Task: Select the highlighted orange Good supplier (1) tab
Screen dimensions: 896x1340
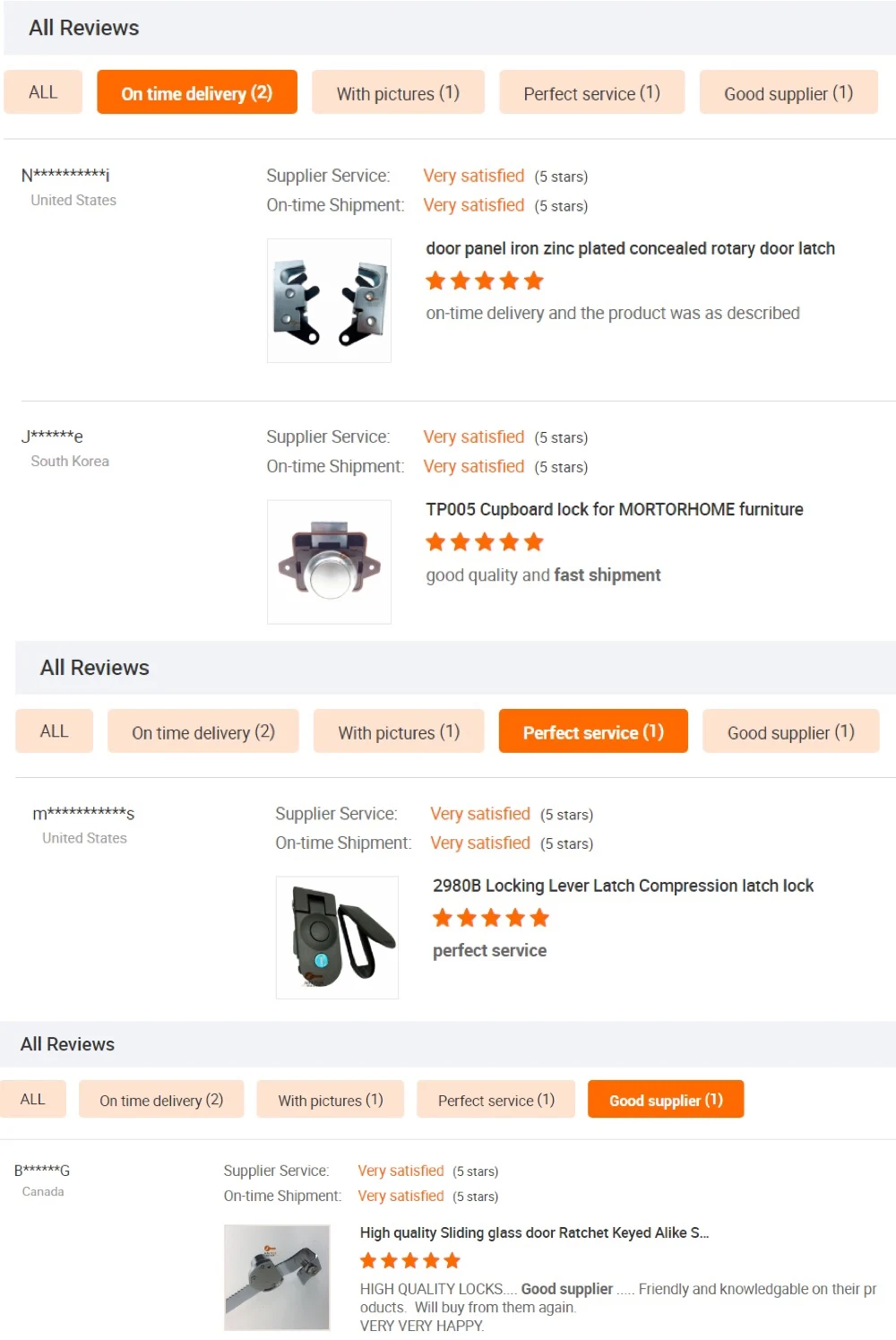Action: 666,1100
